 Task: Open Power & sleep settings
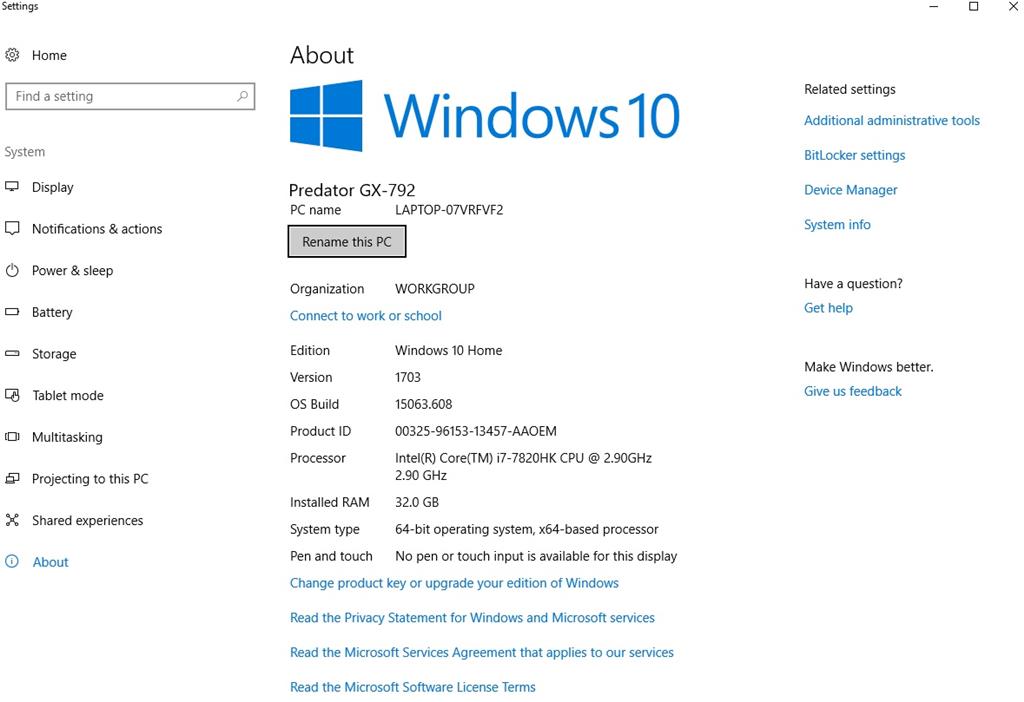72,270
